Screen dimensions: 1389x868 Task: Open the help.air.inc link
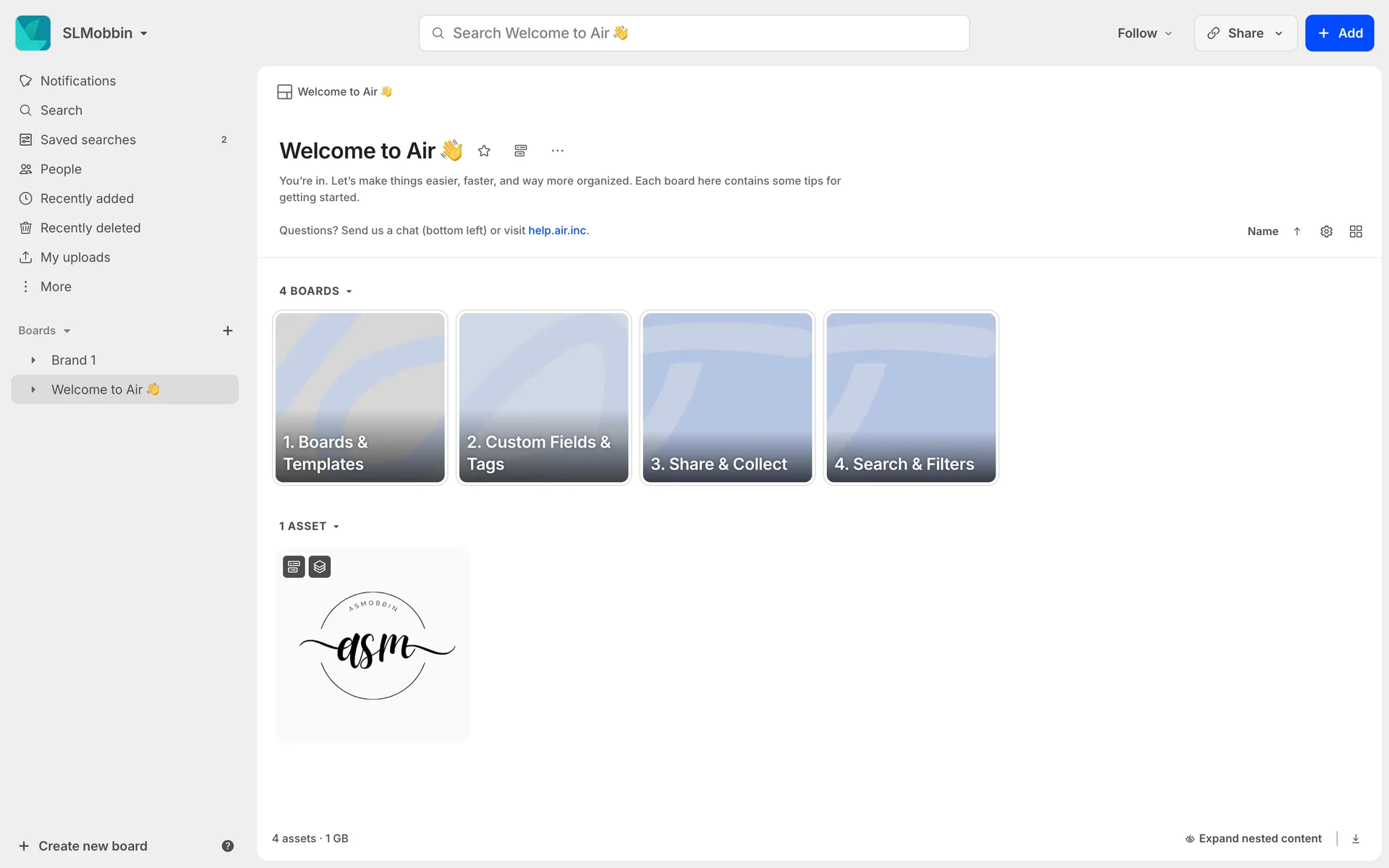[557, 230]
